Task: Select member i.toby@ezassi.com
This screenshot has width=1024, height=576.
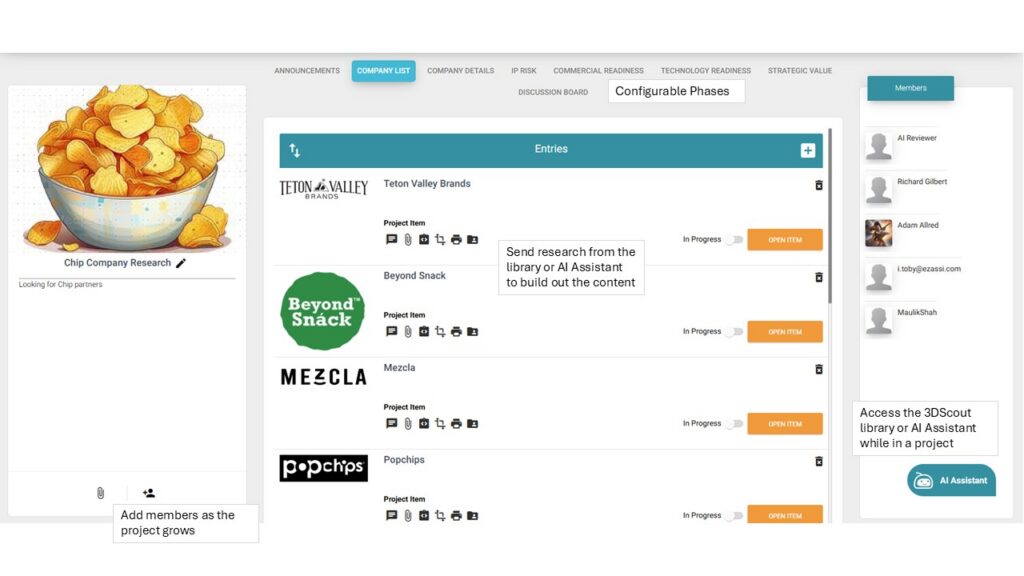Action: 928,268
